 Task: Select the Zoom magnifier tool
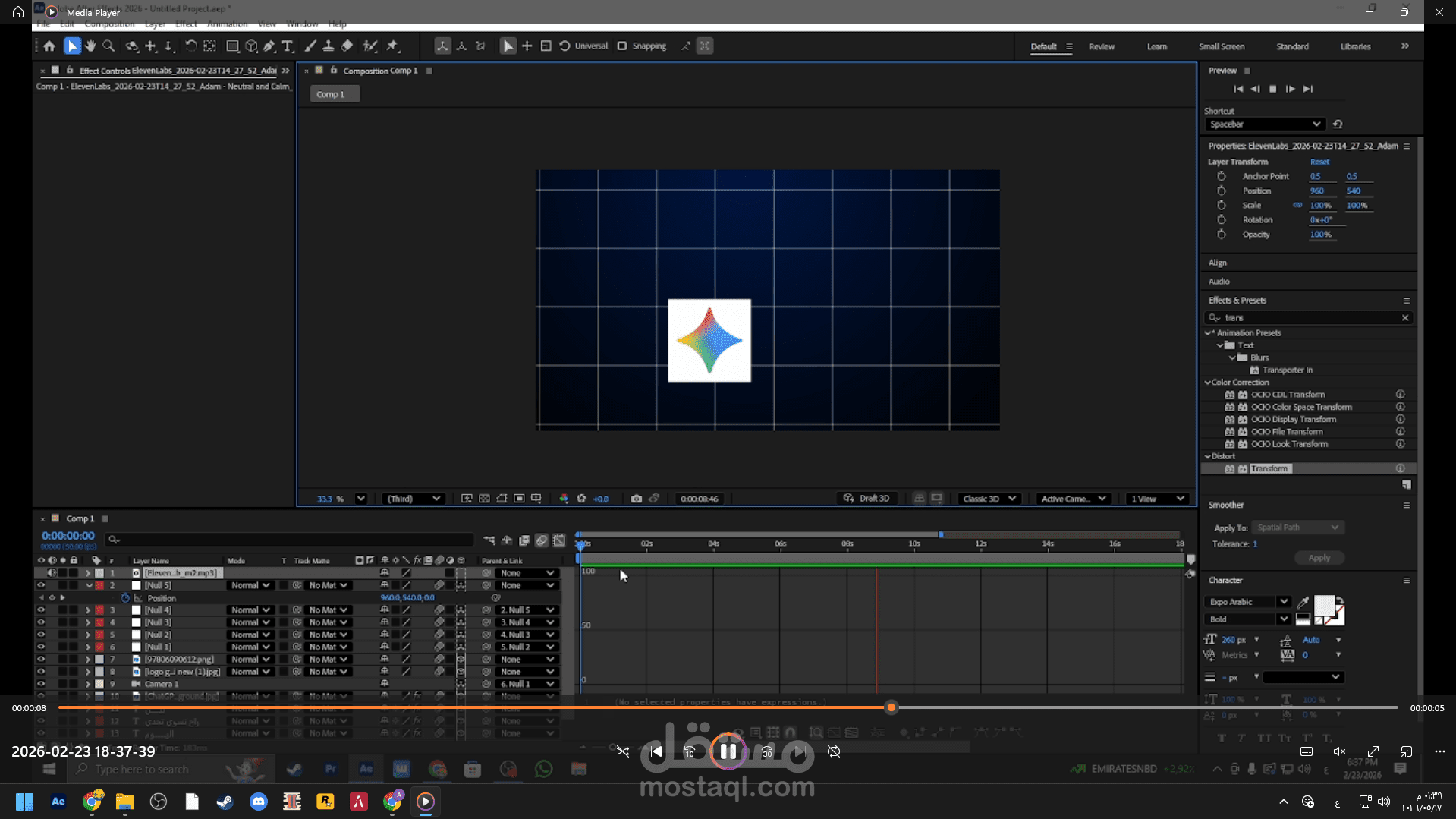pos(108,46)
